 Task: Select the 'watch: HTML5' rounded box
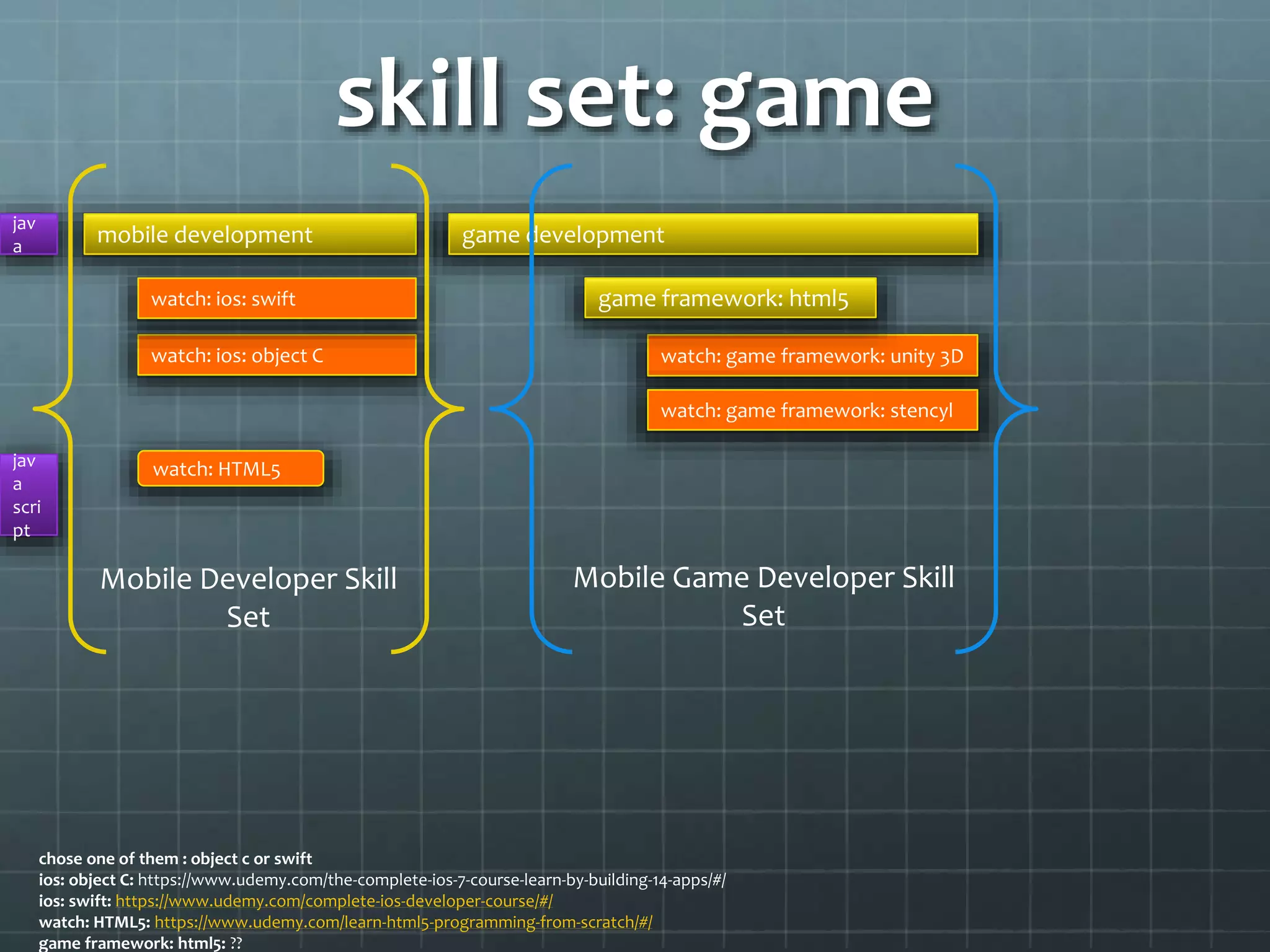click(231, 469)
